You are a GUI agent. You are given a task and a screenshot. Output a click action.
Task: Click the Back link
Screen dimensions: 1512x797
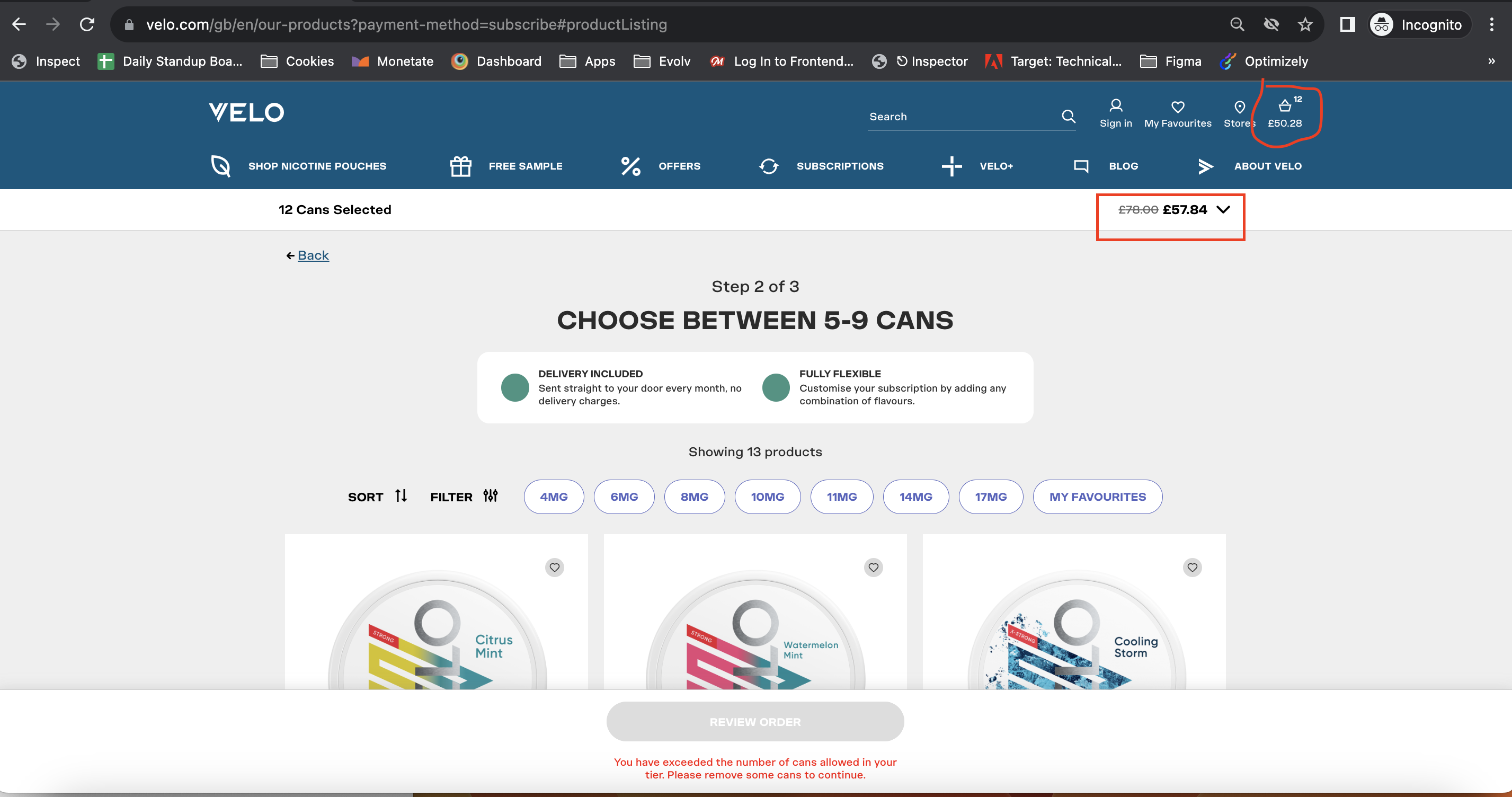[x=313, y=255]
